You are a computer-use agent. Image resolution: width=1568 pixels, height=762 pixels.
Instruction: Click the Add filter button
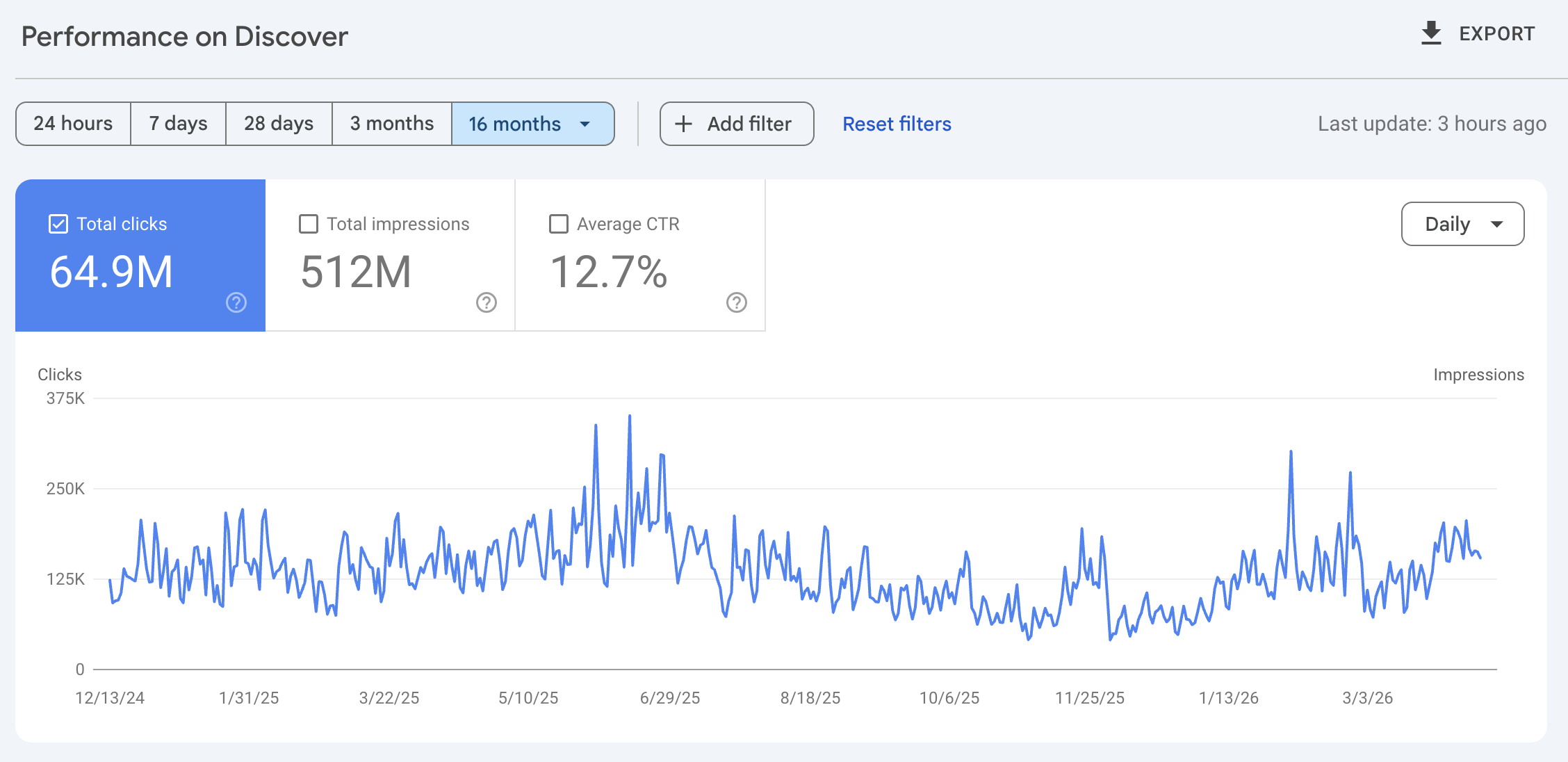(737, 124)
